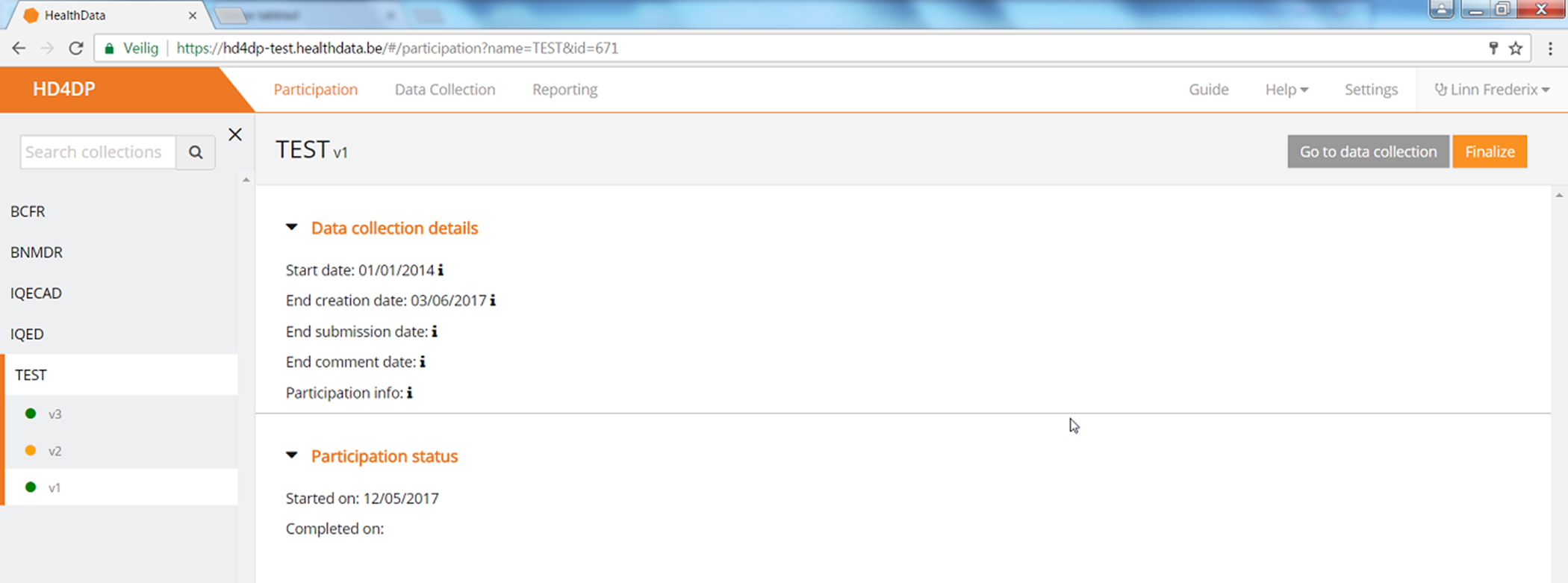Click Go to data collection button
Screen dimensions: 1568x583
[x=1368, y=152]
